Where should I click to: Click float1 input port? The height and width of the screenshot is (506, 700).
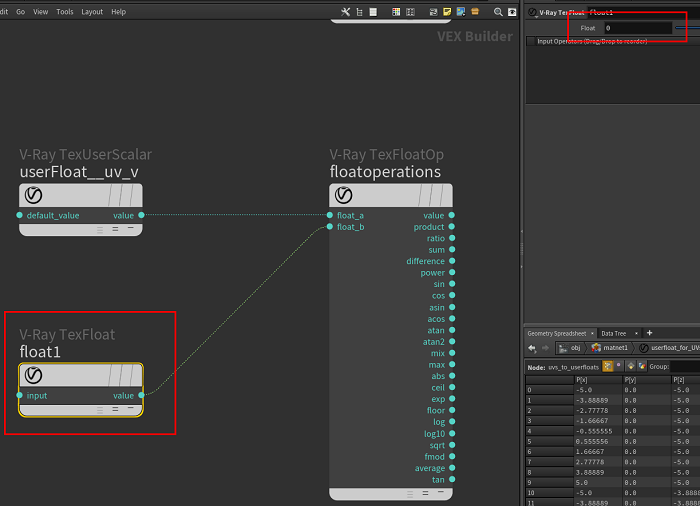[20, 395]
